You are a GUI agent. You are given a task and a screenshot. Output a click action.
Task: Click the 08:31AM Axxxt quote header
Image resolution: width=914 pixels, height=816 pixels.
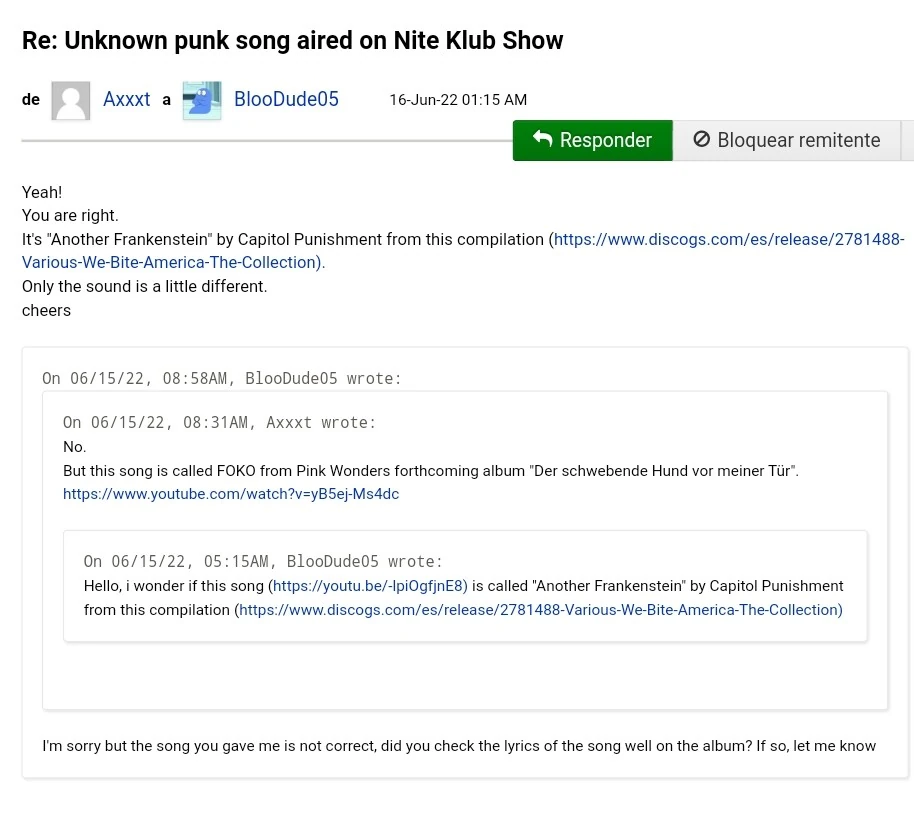coord(220,423)
